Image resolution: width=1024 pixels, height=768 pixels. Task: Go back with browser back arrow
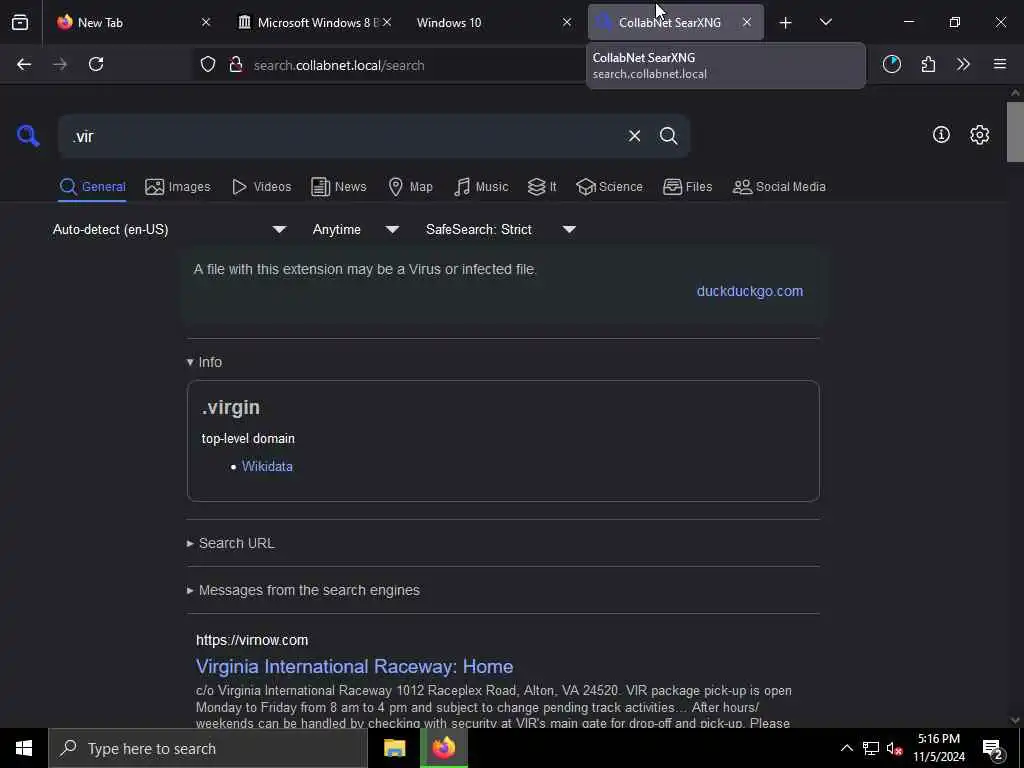point(24,64)
